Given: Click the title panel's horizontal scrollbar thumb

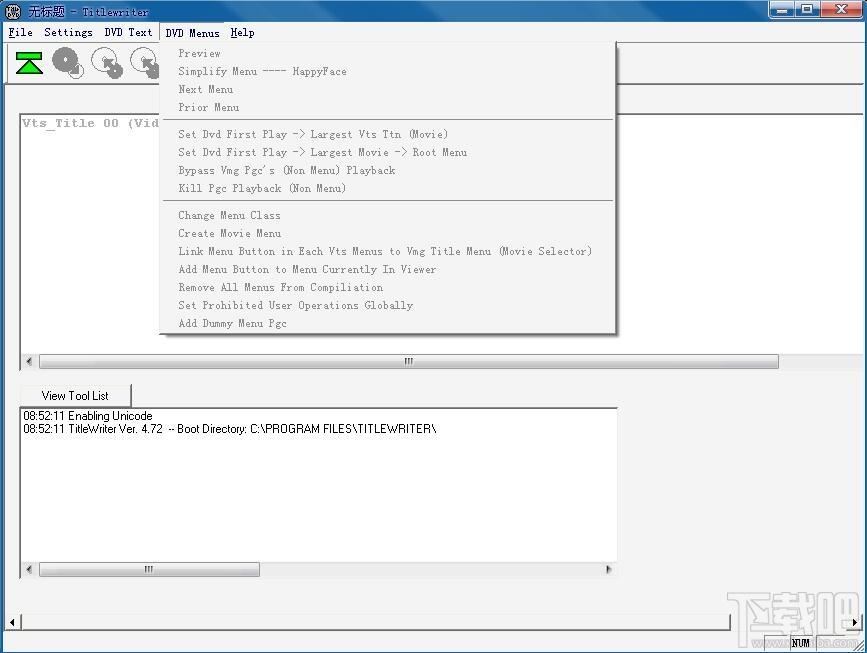Looking at the screenshot, I should click(x=409, y=362).
